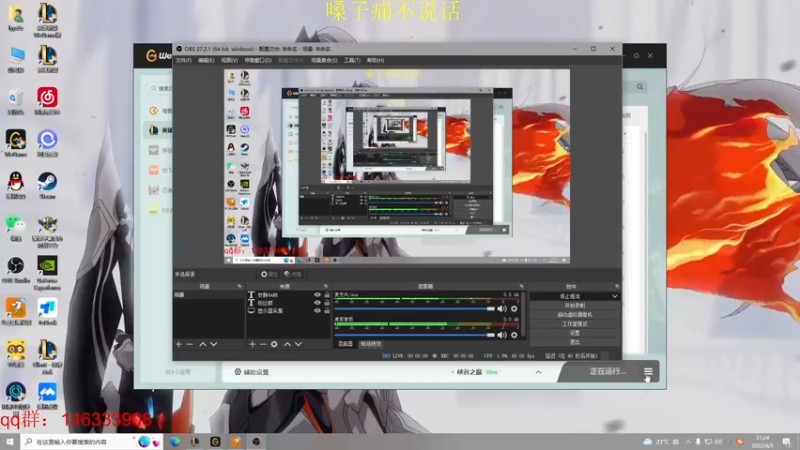
Task: Open the ToDesk desktop shortcut
Action: (47, 312)
